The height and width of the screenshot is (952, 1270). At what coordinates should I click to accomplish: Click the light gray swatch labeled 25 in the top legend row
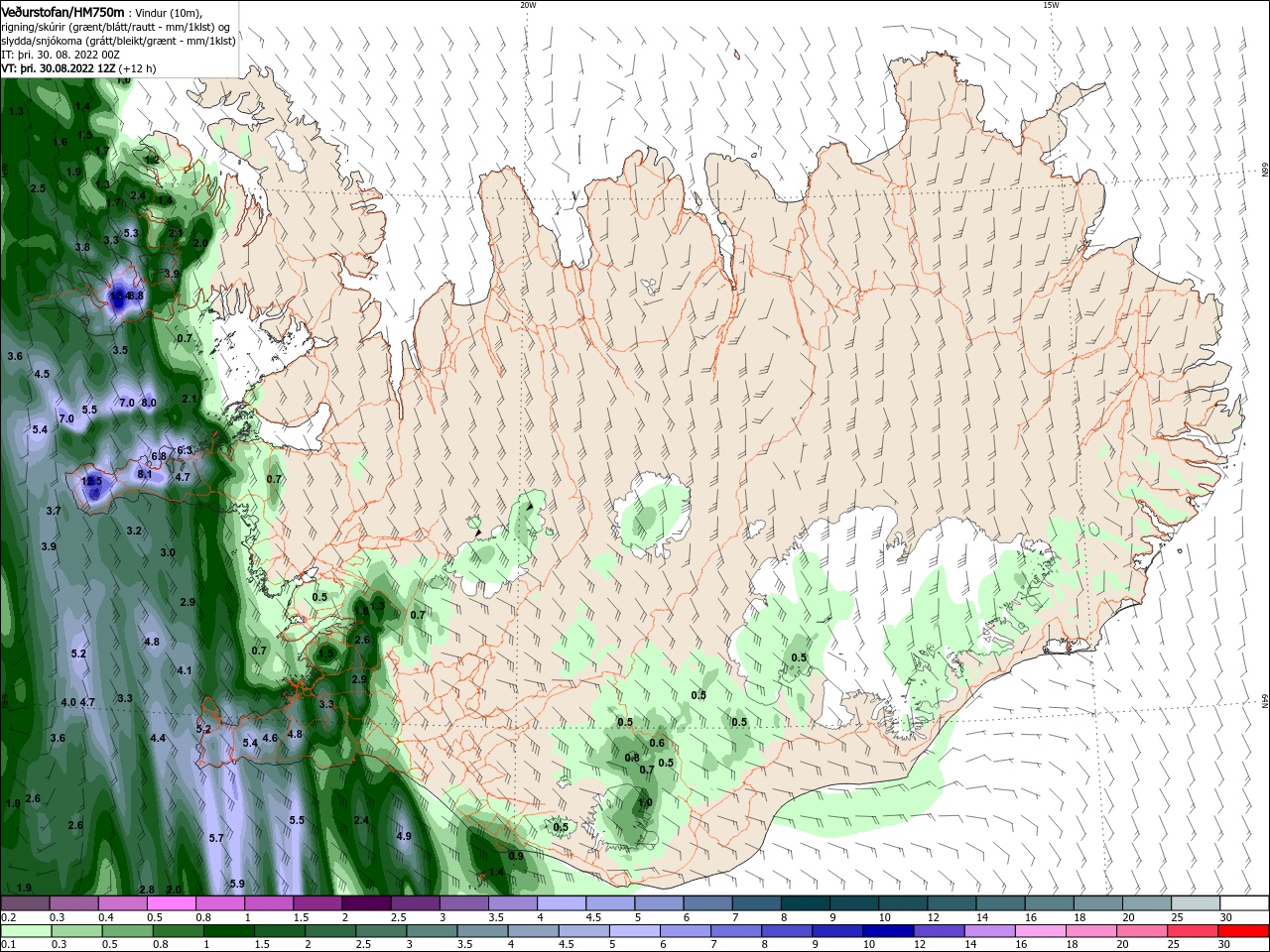point(1197,903)
